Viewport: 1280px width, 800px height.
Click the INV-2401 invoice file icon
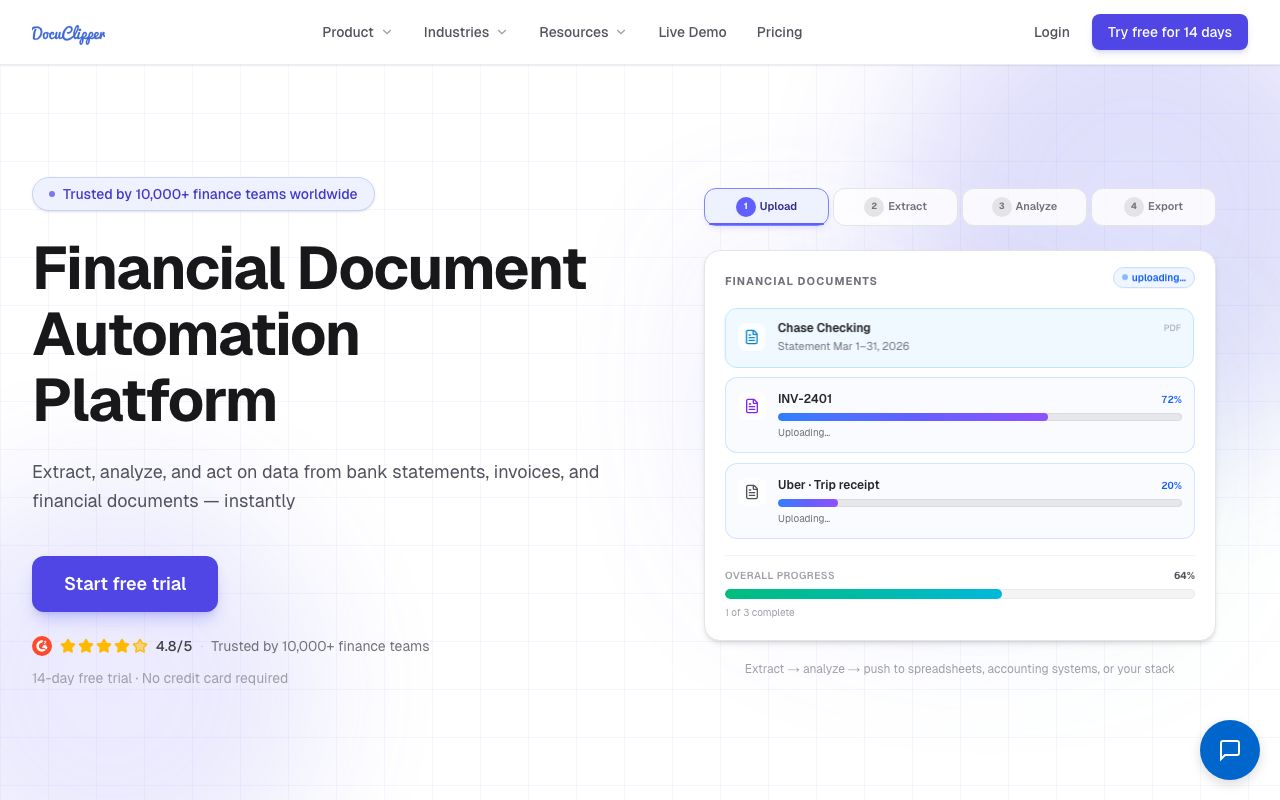752,406
